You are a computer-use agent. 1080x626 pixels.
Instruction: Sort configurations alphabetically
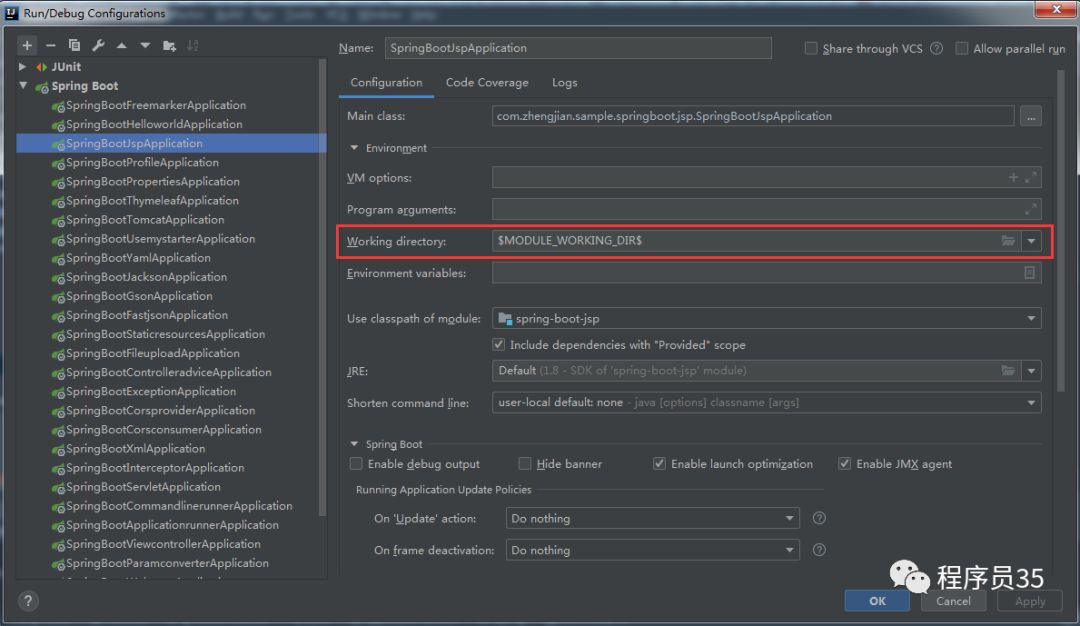(x=192, y=45)
